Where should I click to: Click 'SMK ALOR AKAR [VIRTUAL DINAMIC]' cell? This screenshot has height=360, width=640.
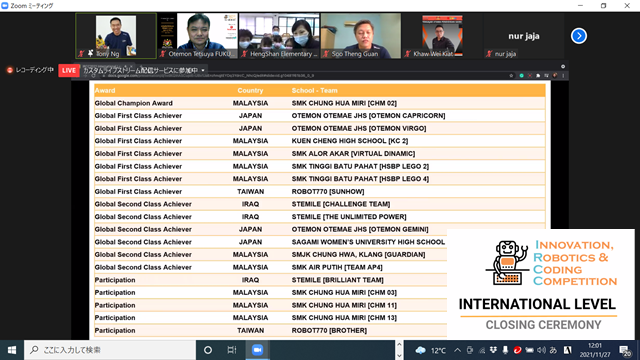point(353,153)
